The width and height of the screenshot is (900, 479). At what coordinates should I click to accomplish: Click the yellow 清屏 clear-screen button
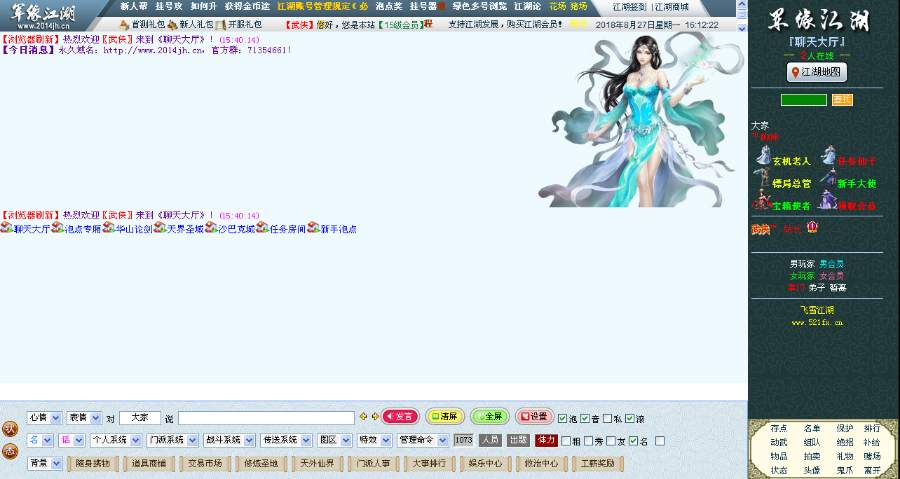point(445,416)
